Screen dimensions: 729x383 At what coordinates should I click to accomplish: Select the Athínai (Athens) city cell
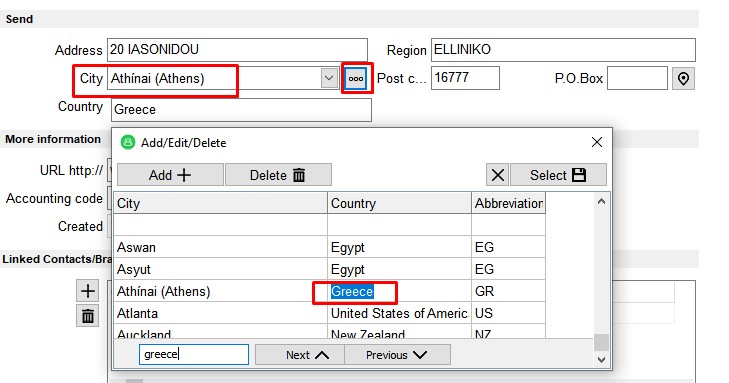[220, 291]
